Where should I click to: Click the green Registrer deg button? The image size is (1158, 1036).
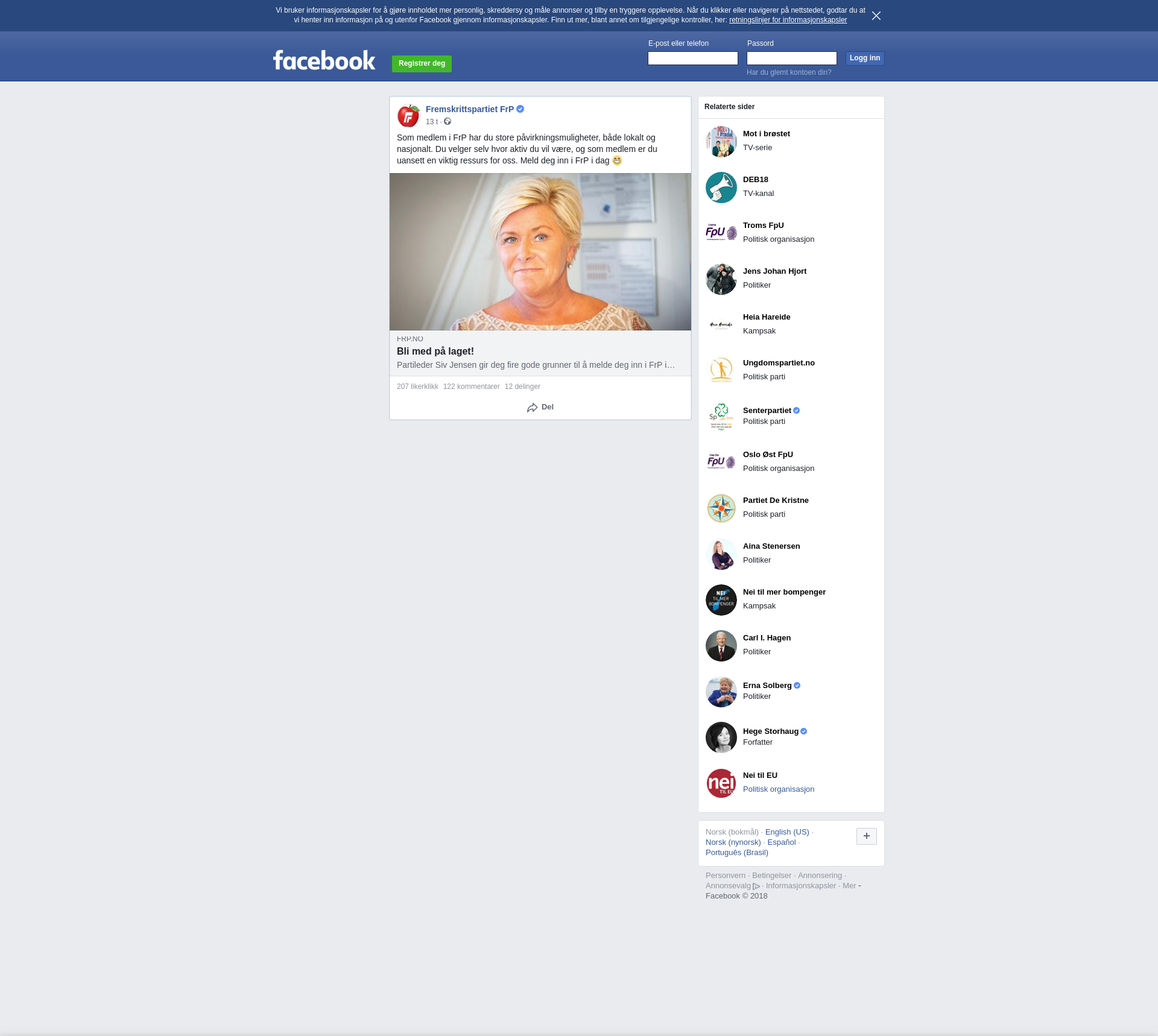422,63
